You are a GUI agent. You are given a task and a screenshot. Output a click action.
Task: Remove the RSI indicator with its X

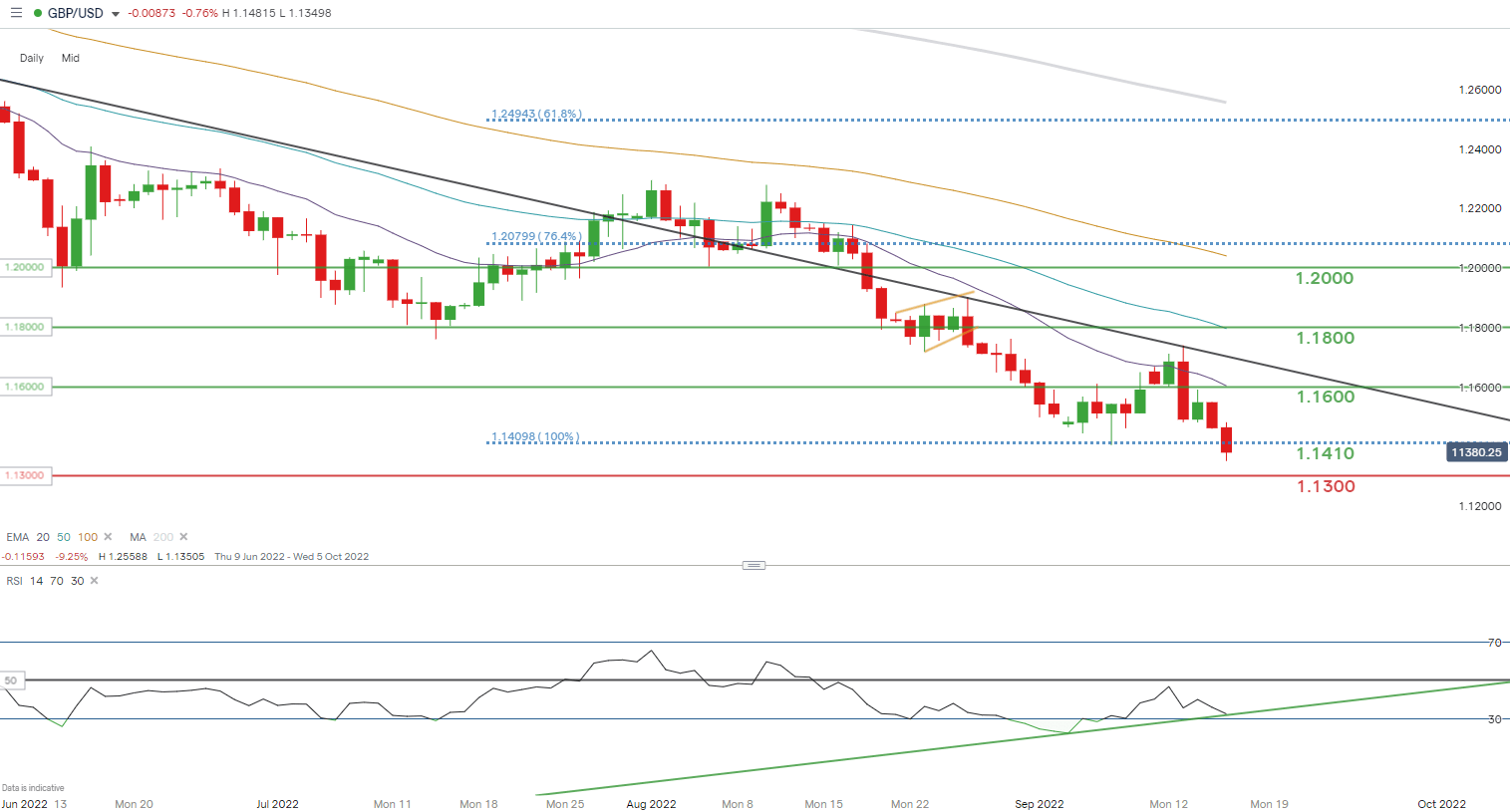click(95, 581)
